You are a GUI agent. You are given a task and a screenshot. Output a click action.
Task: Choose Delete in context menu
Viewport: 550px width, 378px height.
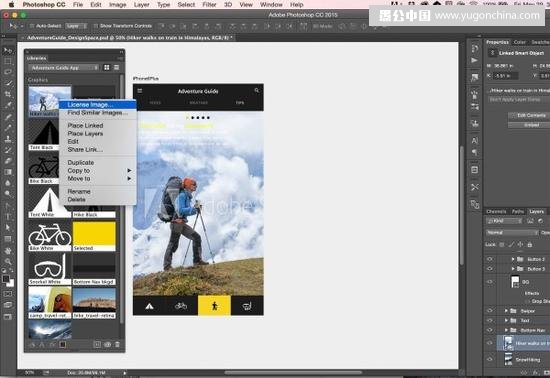click(98, 200)
